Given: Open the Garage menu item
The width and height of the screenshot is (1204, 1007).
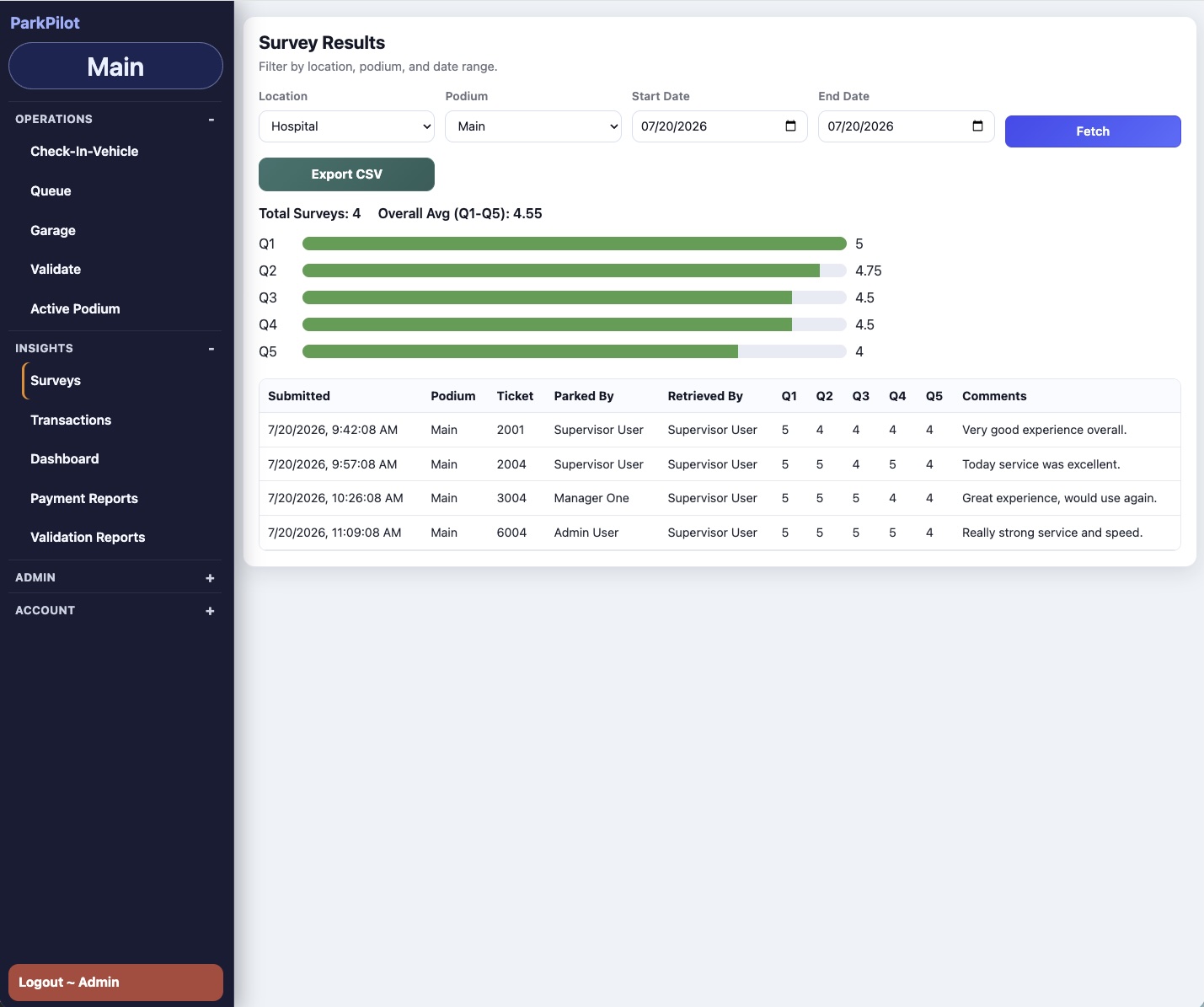Looking at the screenshot, I should pos(53,231).
